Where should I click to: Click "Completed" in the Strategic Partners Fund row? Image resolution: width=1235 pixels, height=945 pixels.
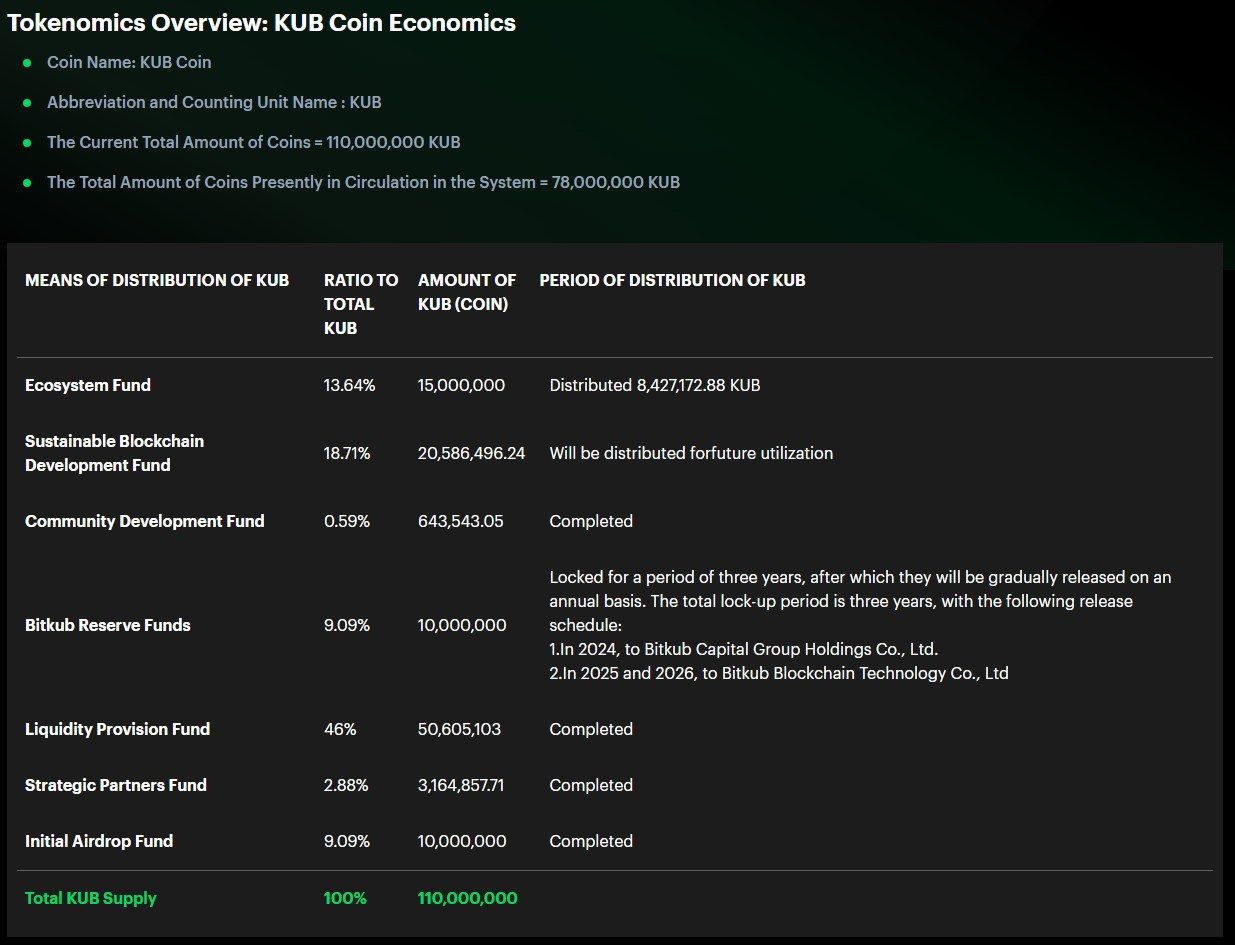click(x=591, y=785)
